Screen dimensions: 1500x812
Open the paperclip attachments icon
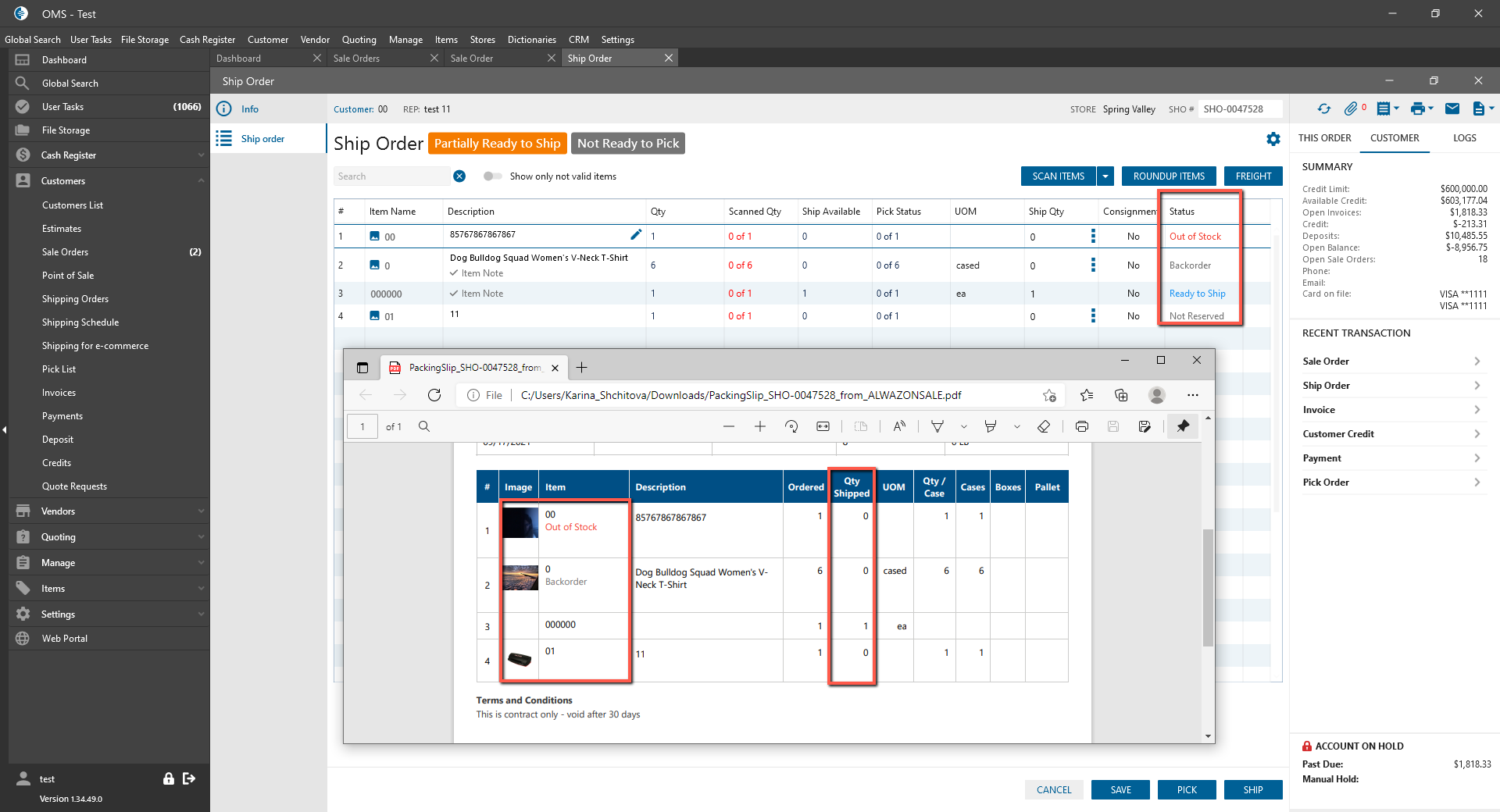pos(1351,109)
